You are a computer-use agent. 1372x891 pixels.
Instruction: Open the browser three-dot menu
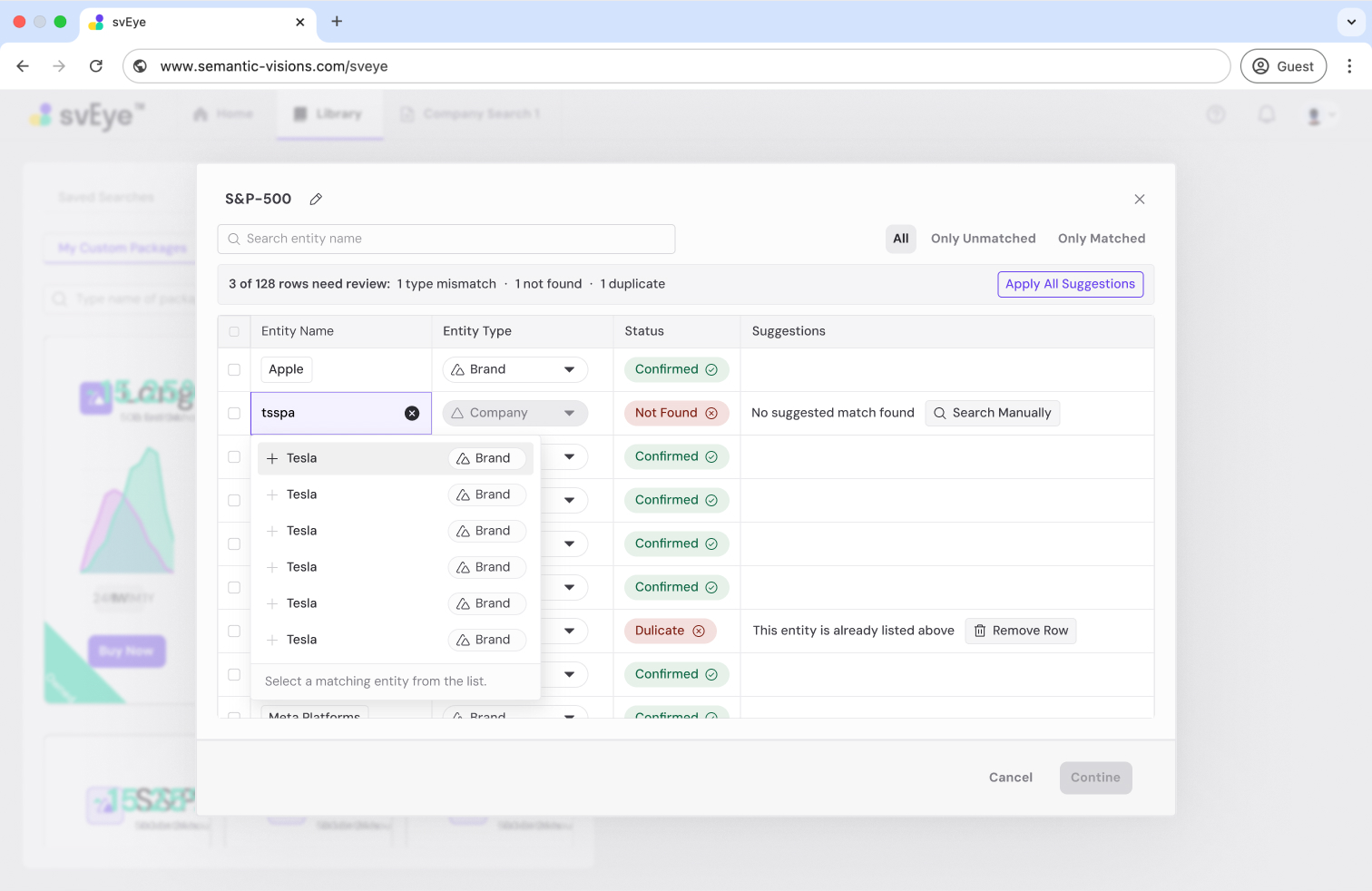point(1349,66)
